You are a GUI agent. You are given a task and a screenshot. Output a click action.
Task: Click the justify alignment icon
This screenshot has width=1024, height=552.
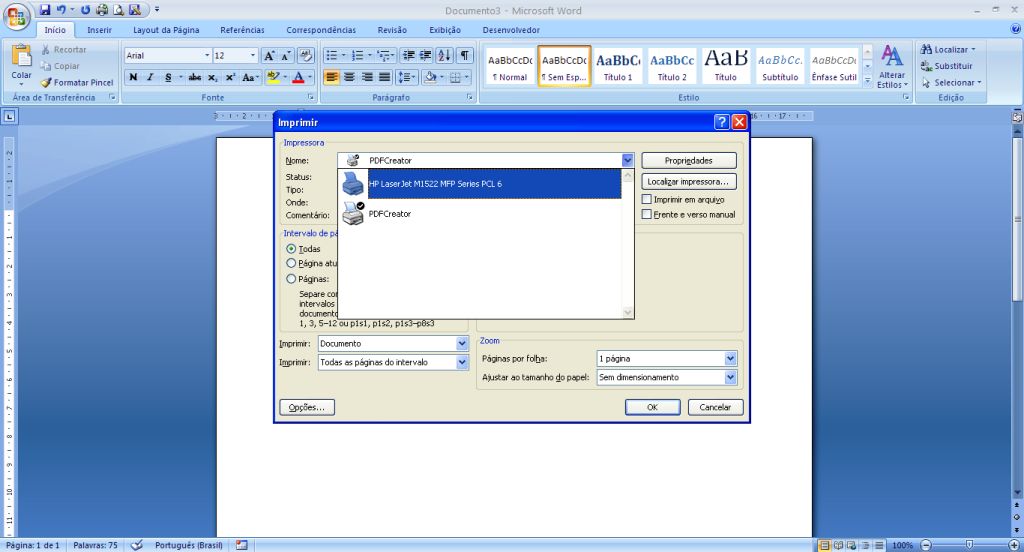pos(385,77)
